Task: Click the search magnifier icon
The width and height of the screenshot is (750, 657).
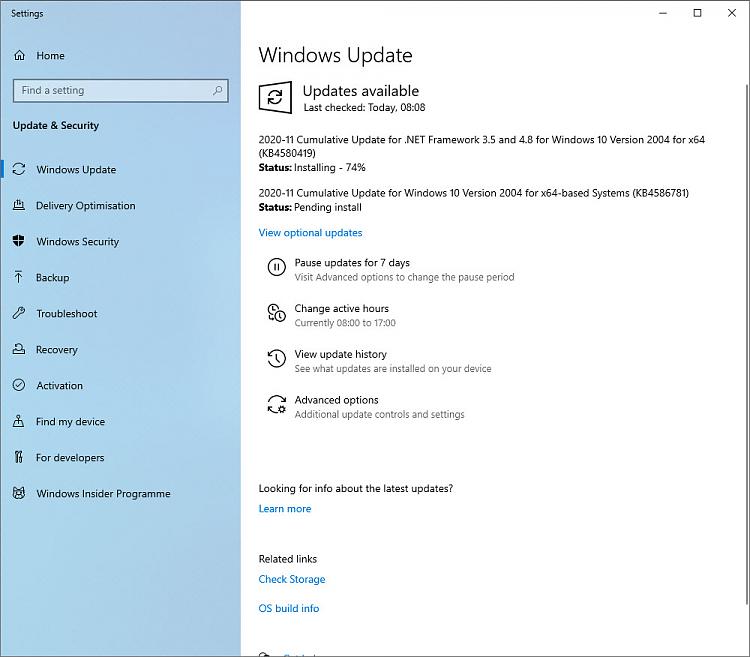Action: click(x=217, y=90)
